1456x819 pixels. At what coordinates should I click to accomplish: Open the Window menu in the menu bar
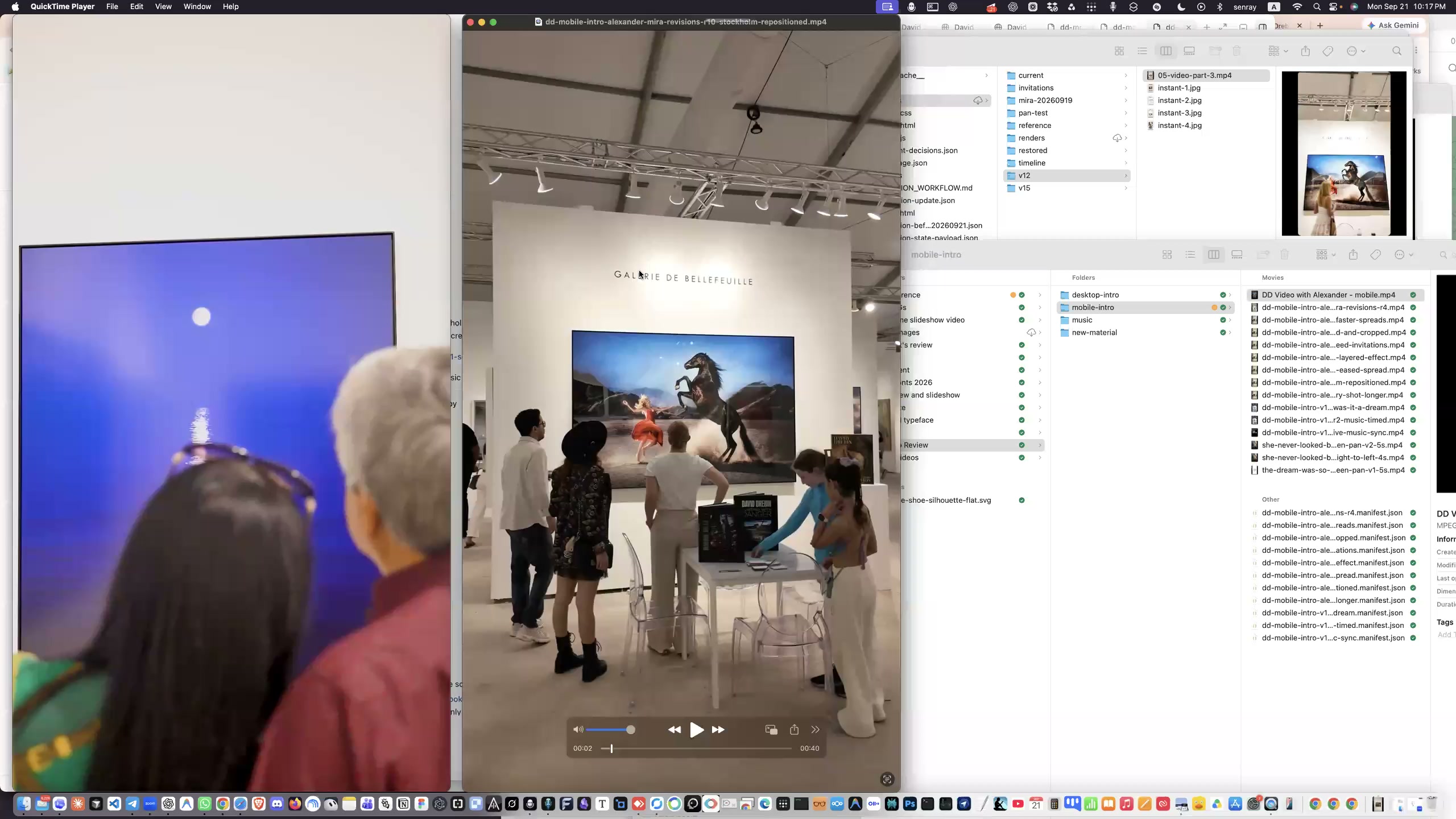pos(197,7)
